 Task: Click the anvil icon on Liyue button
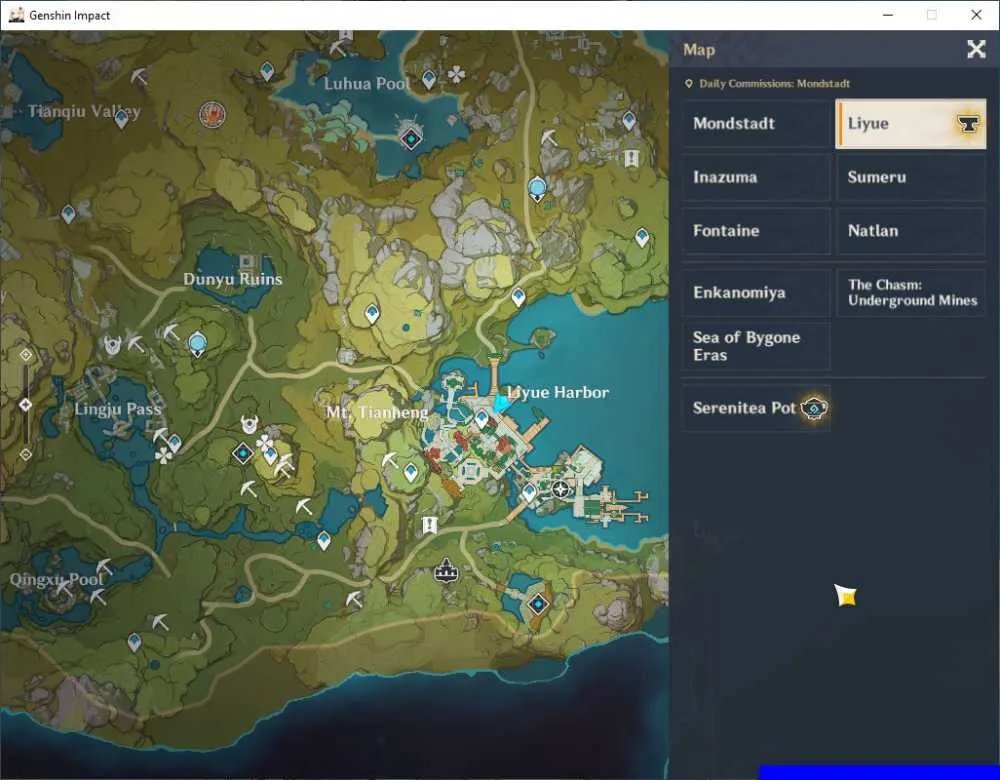pyautogui.click(x=967, y=124)
